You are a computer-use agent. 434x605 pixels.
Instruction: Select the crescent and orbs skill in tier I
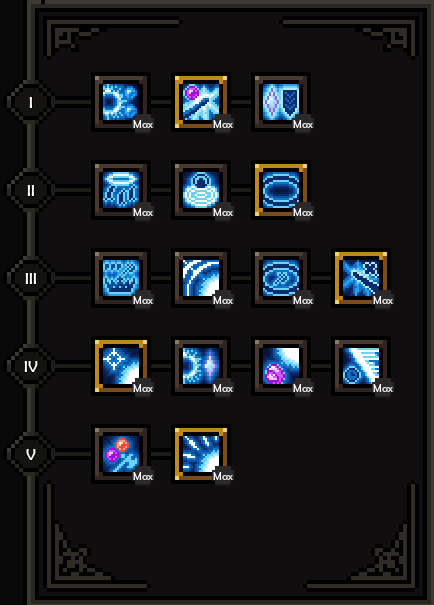(x=121, y=102)
